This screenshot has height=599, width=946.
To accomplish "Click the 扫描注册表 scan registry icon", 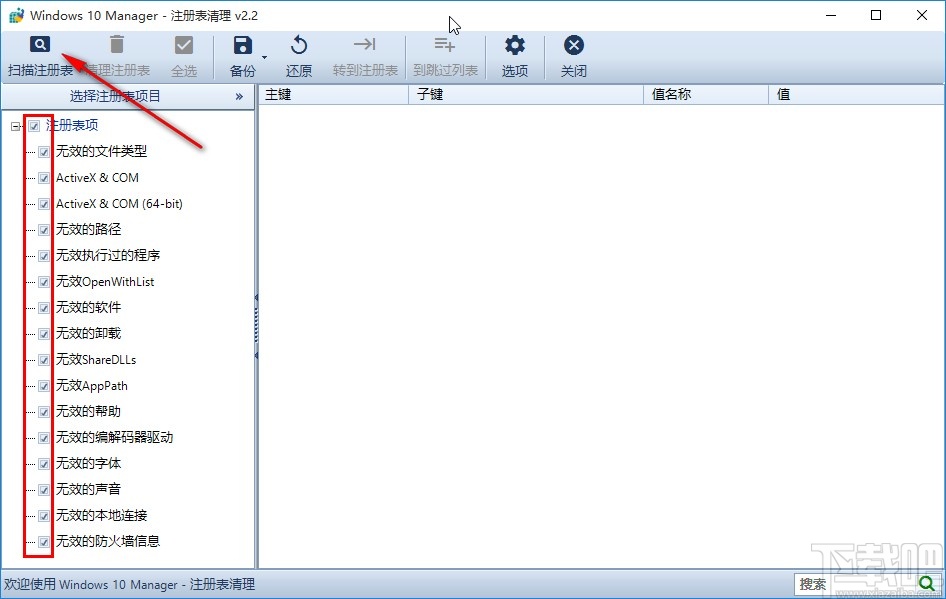I will [x=40, y=45].
